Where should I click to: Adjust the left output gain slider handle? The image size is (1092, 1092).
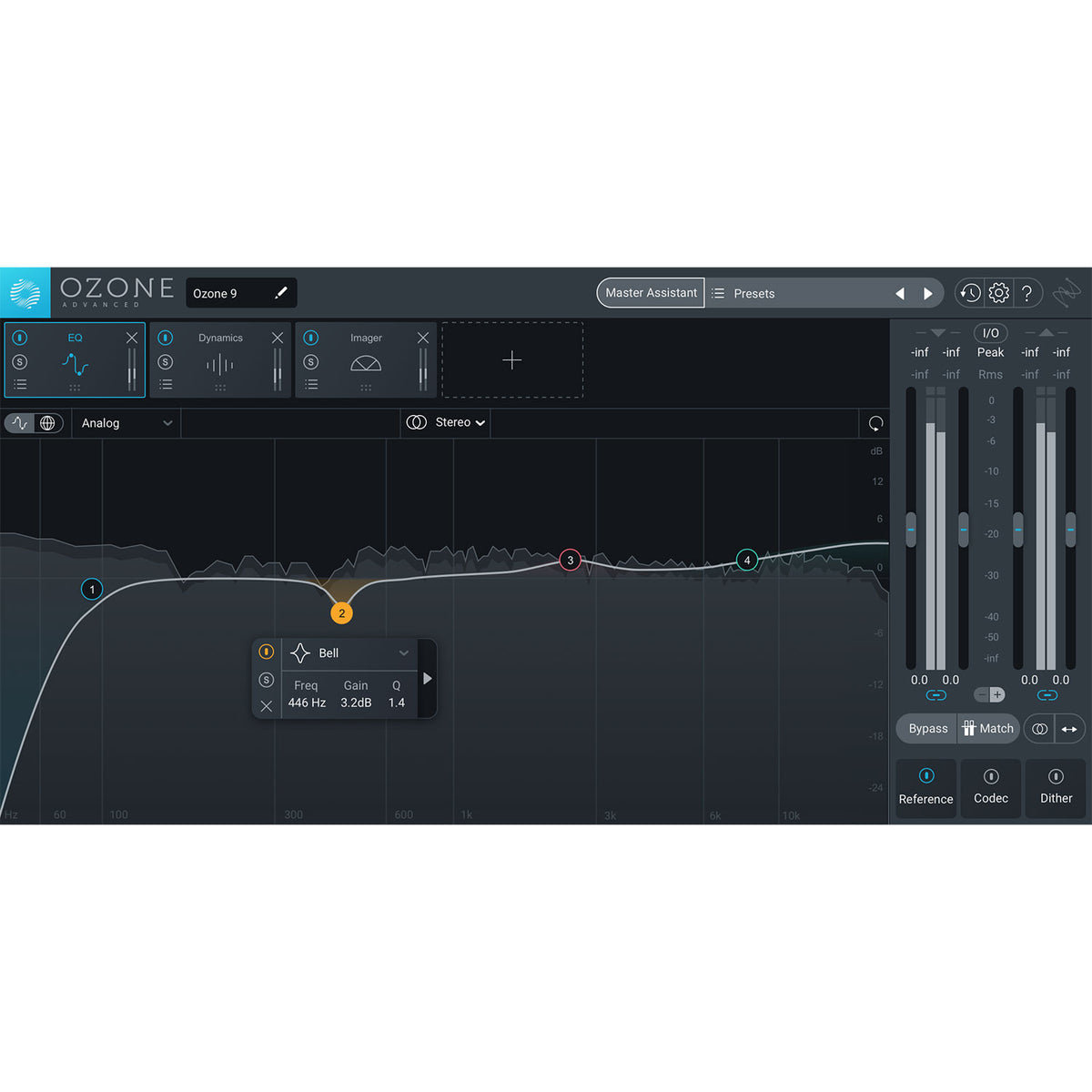(1017, 530)
